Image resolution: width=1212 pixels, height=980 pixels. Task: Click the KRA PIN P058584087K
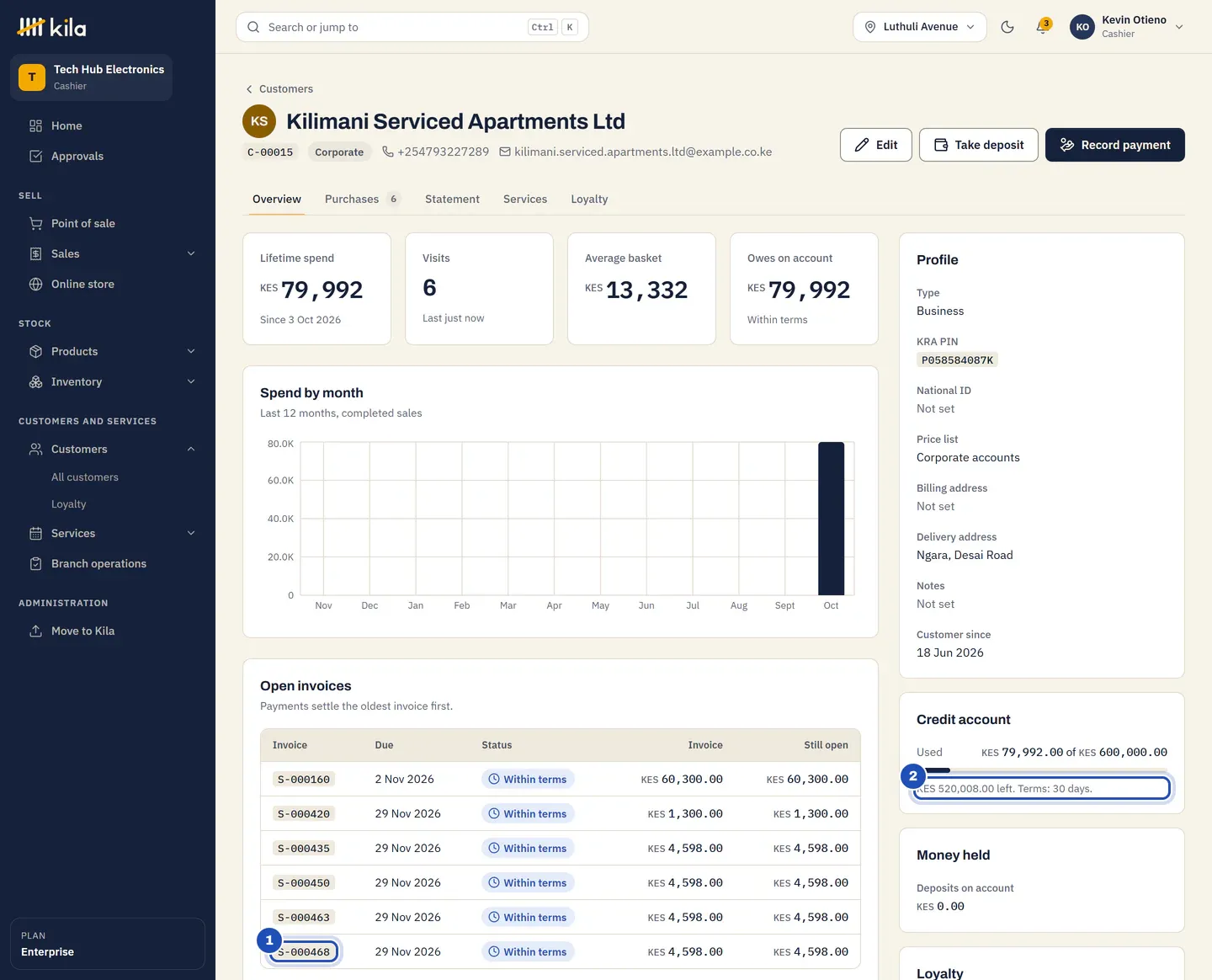pos(957,360)
